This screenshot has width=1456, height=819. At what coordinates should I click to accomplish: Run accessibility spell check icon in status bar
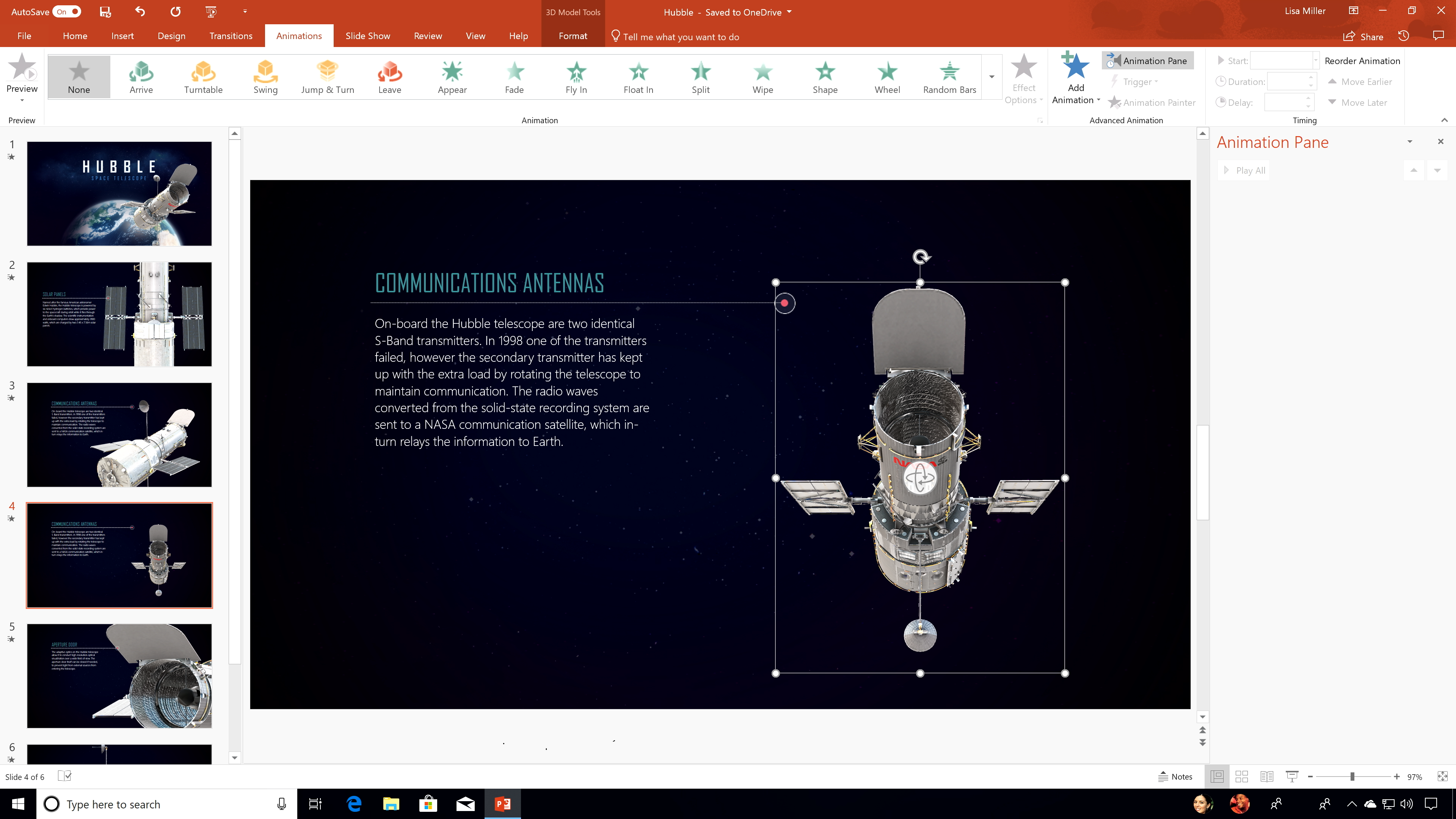pyautogui.click(x=65, y=776)
